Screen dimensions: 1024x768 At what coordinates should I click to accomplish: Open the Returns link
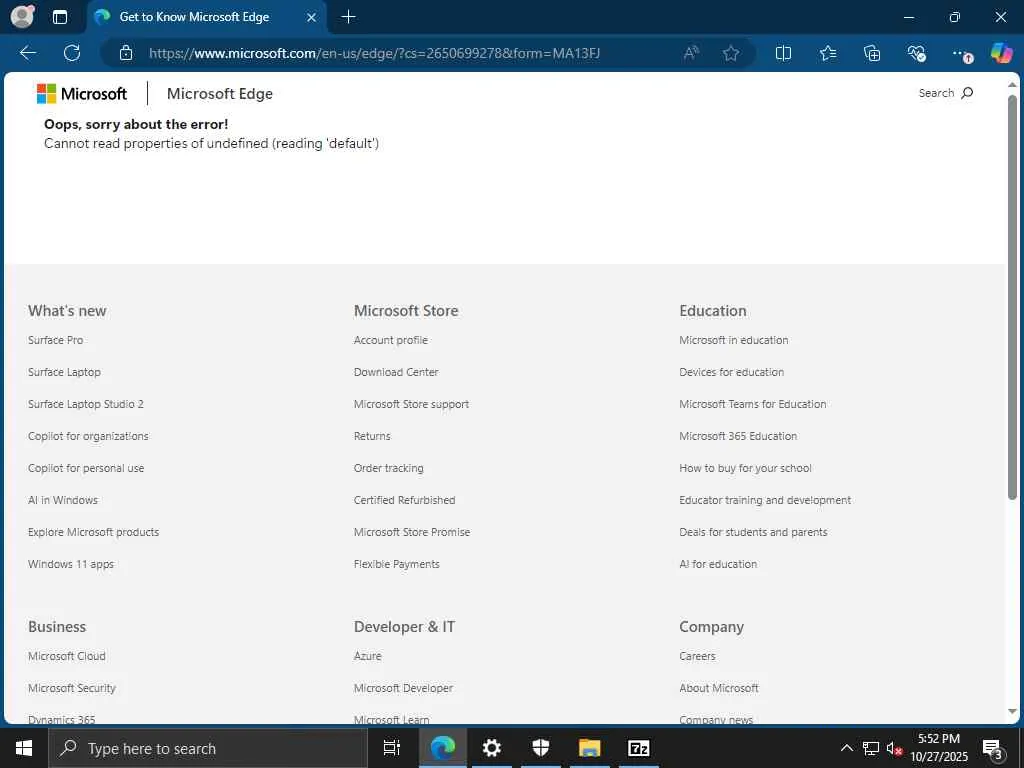(372, 436)
